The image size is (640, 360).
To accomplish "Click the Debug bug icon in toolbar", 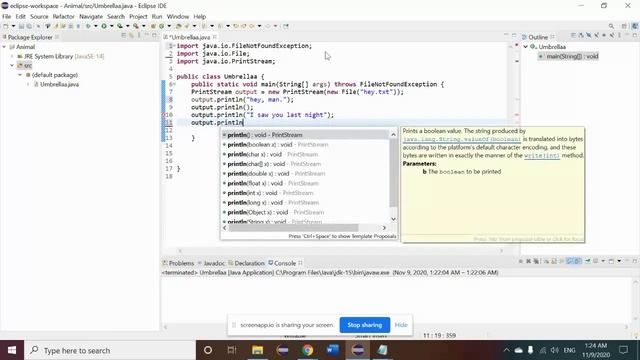I will (x=88, y=26).
